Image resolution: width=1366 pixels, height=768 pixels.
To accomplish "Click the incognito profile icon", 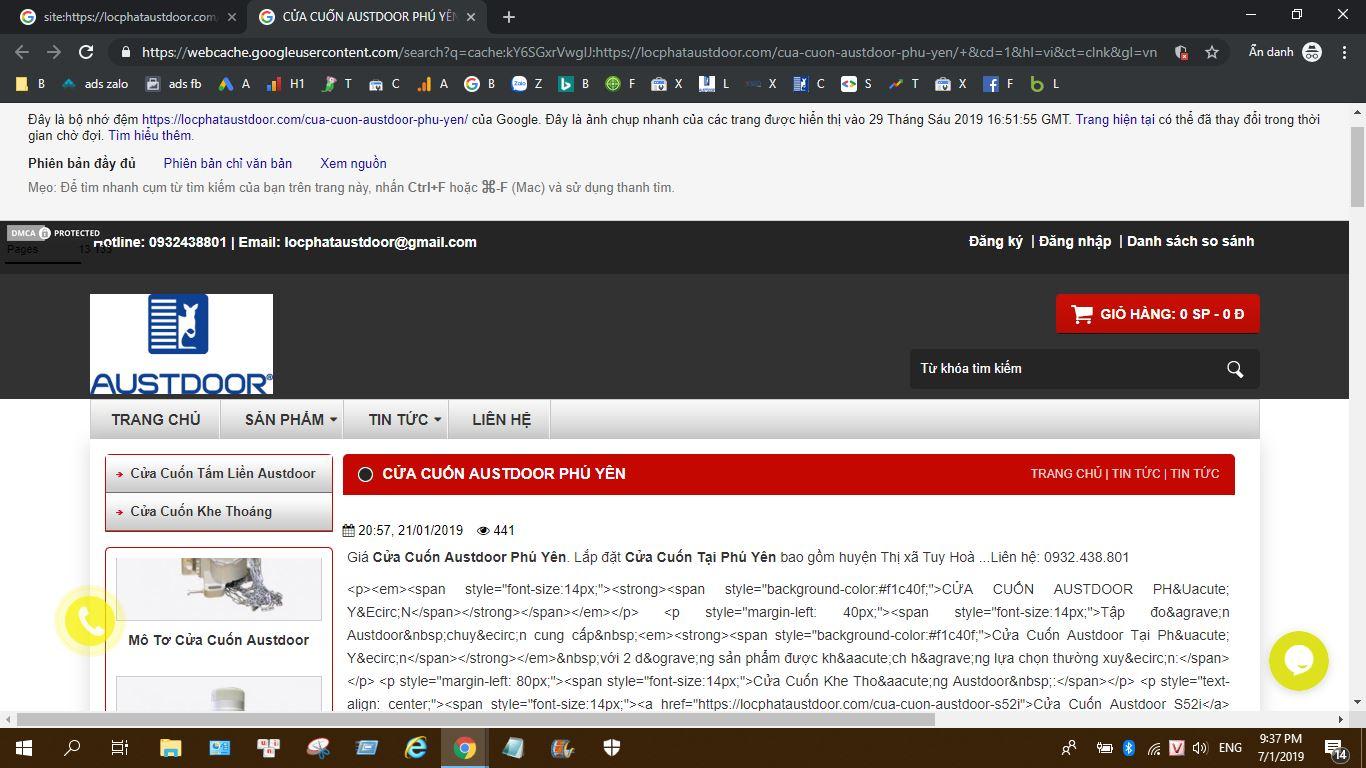I will 1312,52.
